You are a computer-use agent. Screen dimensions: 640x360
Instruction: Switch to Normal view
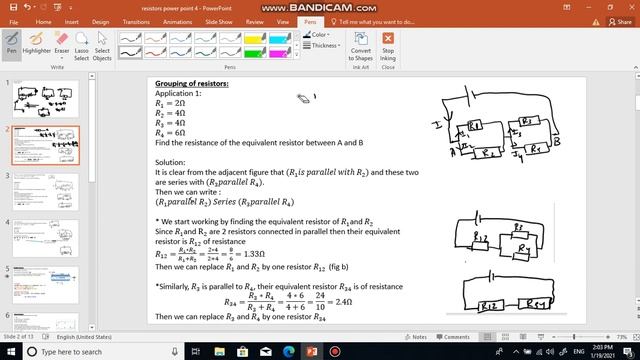487,337
